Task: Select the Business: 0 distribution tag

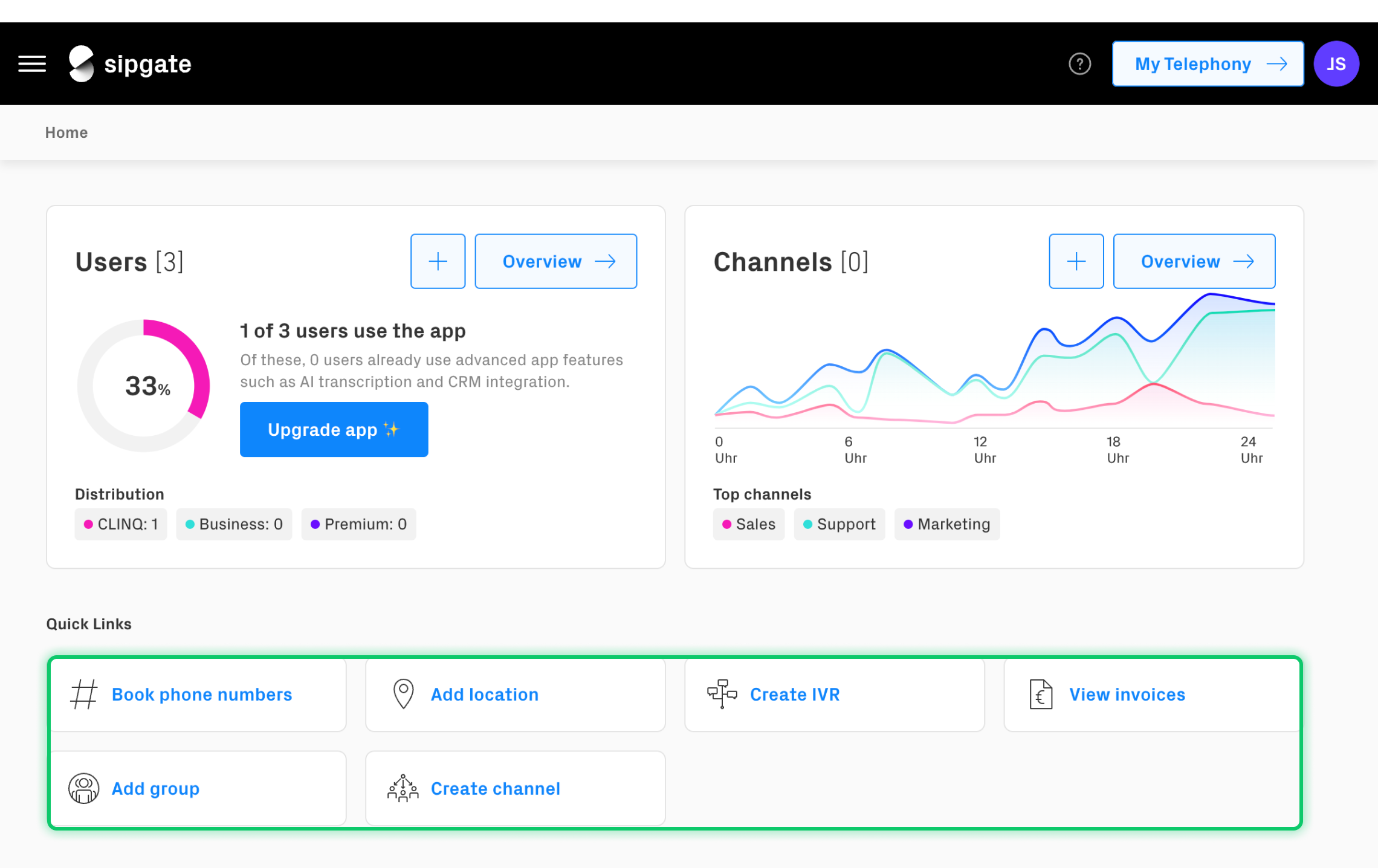Action: click(x=234, y=524)
